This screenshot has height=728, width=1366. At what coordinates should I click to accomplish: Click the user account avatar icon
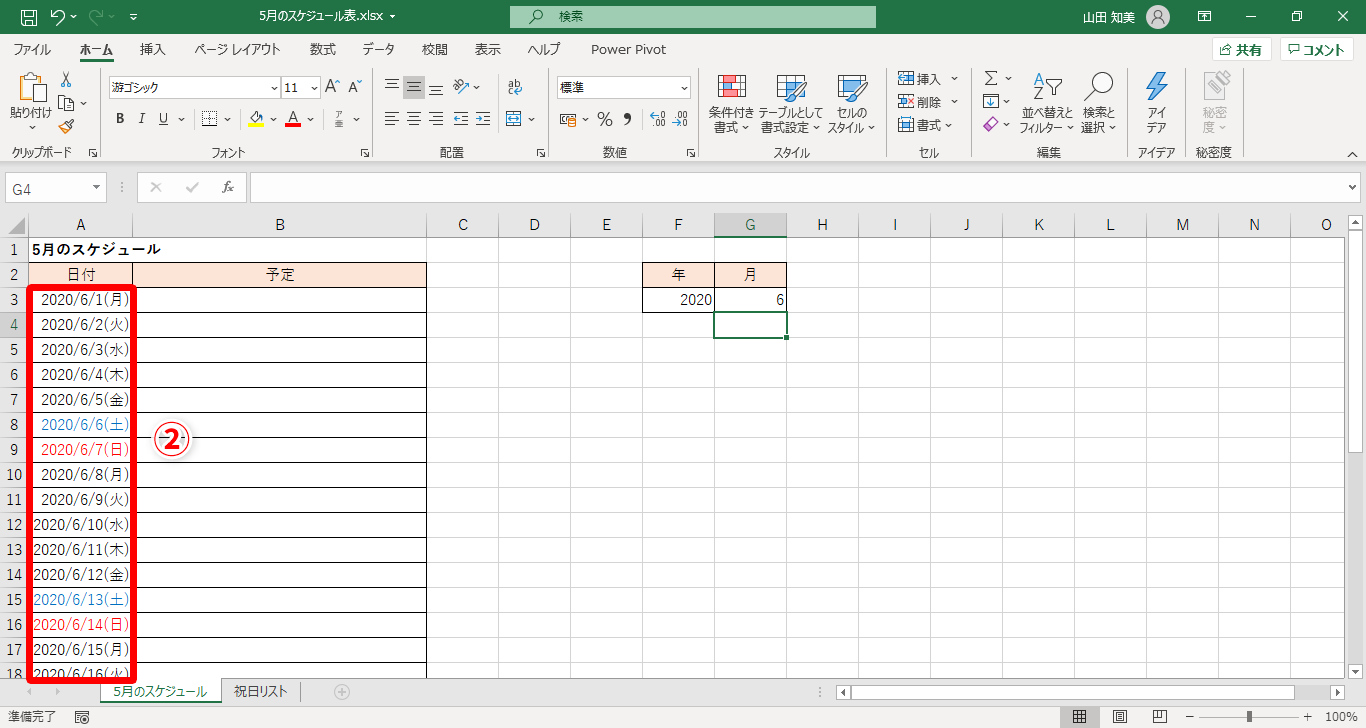(1157, 17)
